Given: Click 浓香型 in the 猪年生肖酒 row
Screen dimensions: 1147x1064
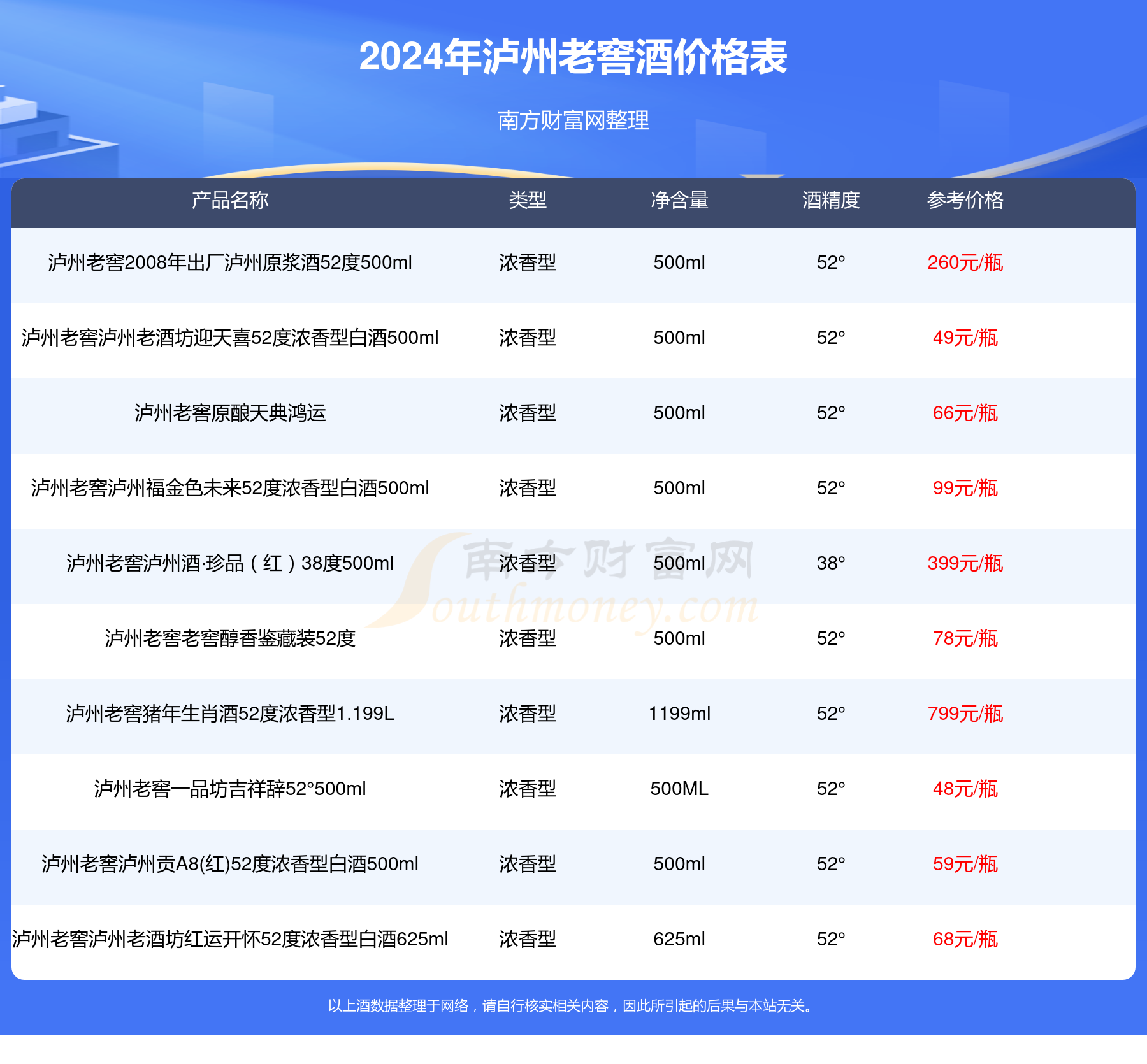Looking at the screenshot, I should click(x=528, y=714).
